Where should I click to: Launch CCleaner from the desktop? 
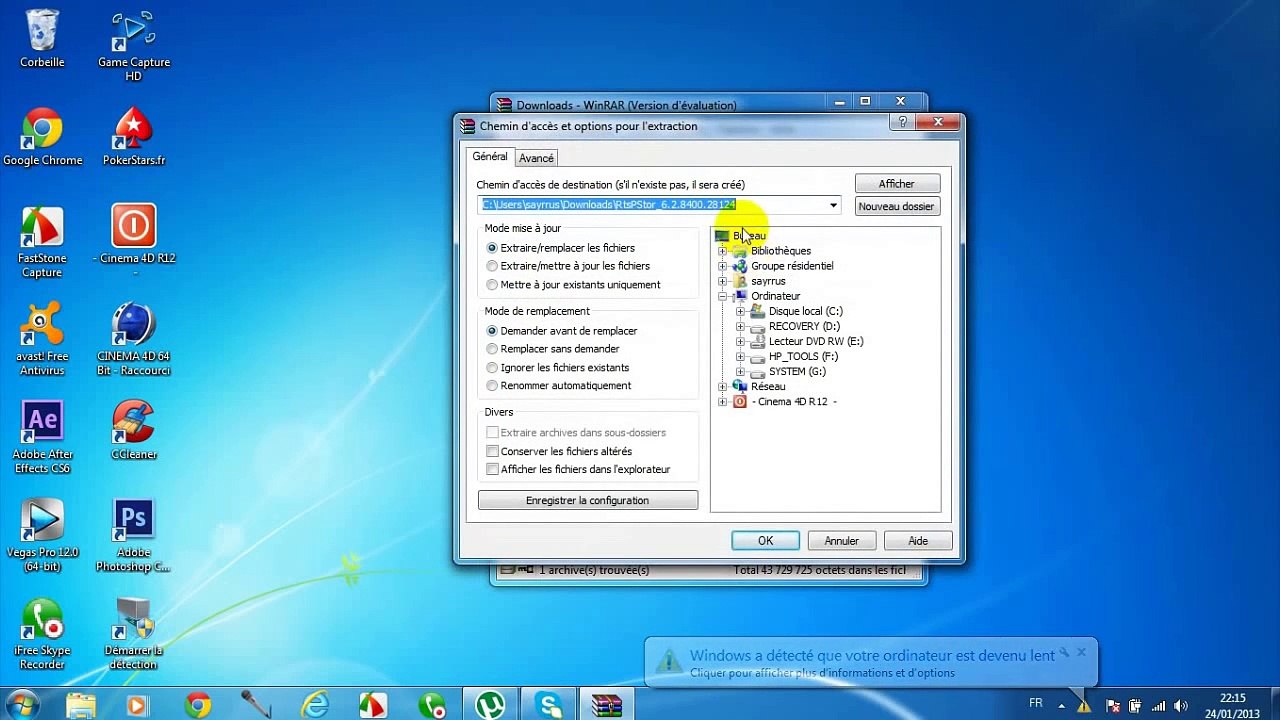click(x=134, y=431)
